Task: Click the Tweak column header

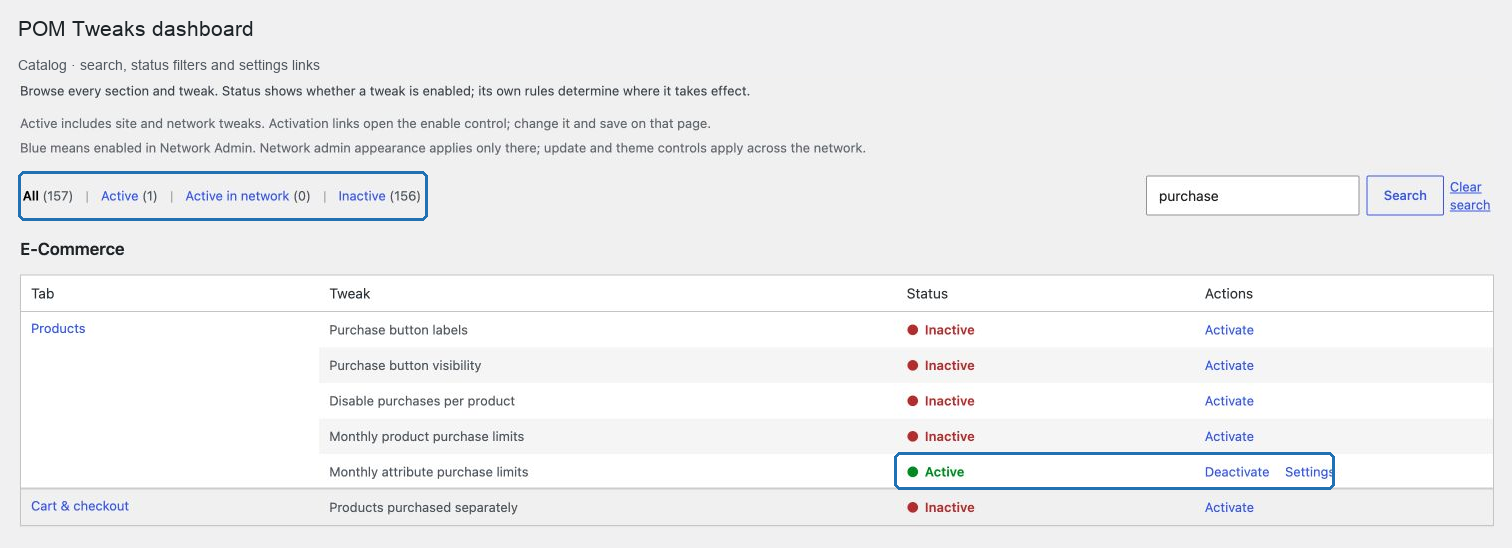Action: (x=350, y=294)
